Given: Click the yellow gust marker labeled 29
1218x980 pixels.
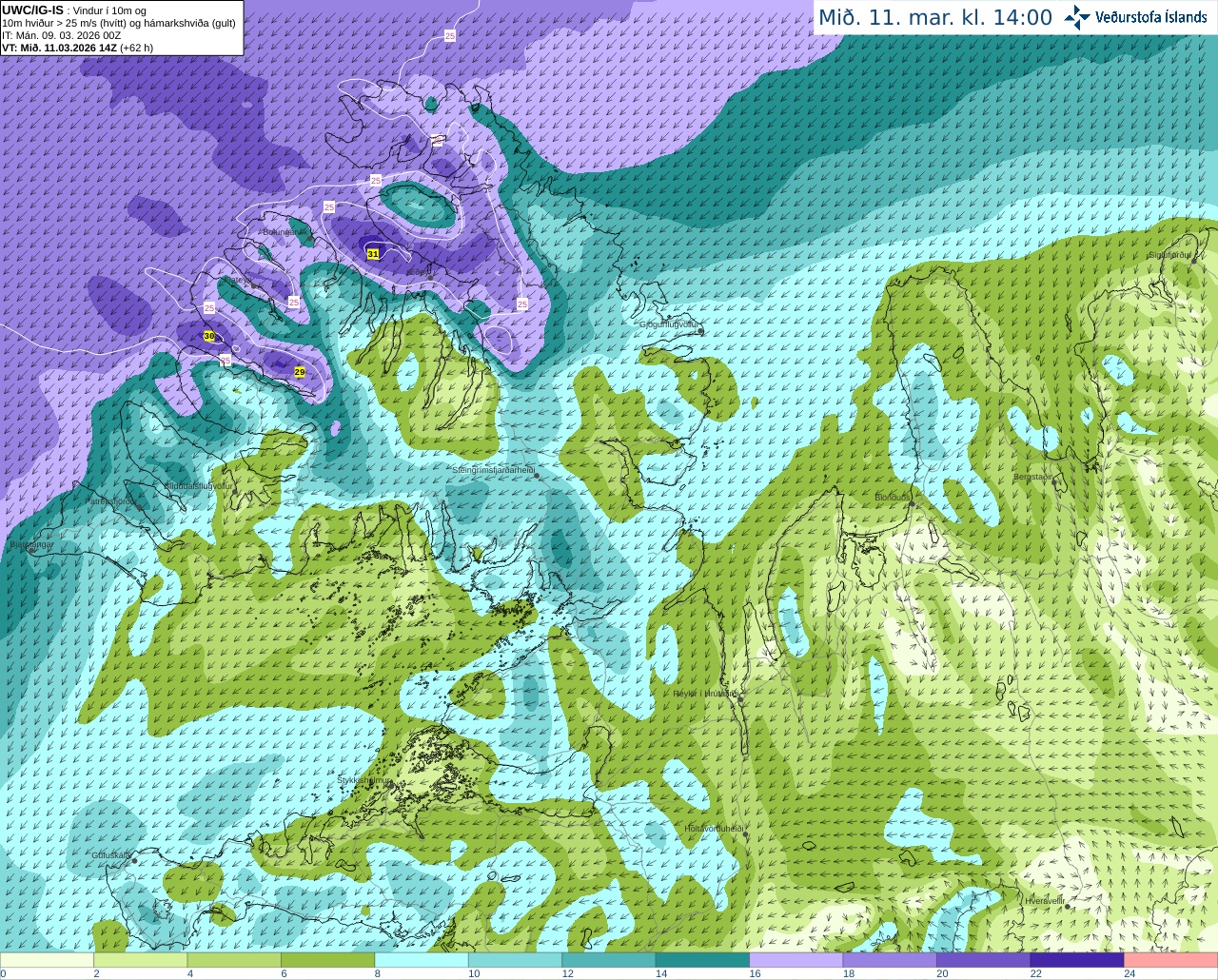Looking at the screenshot, I should tap(299, 372).
